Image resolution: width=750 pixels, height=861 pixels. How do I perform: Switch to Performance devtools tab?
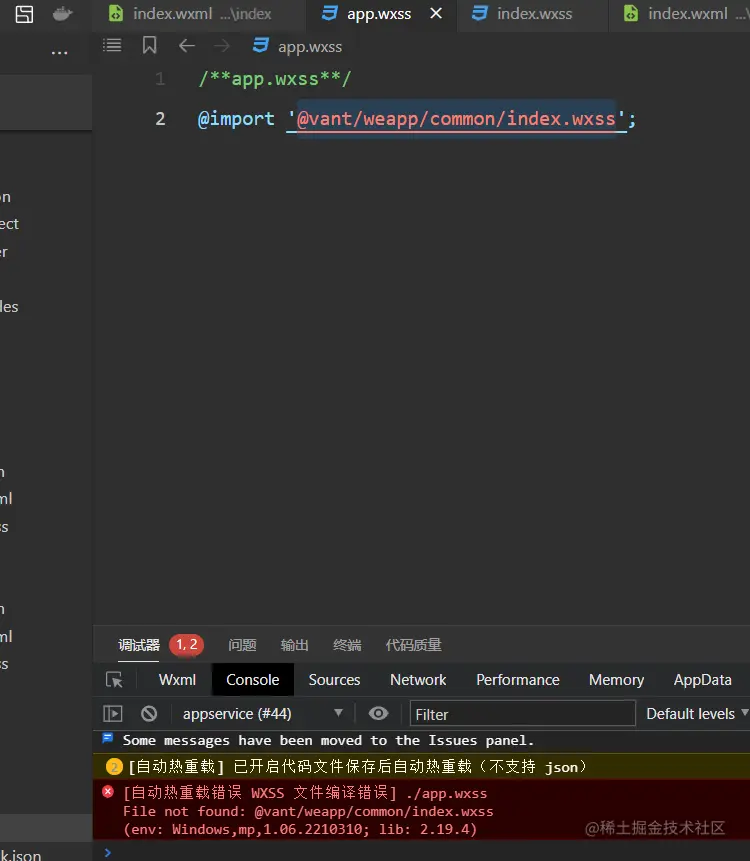click(x=518, y=680)
